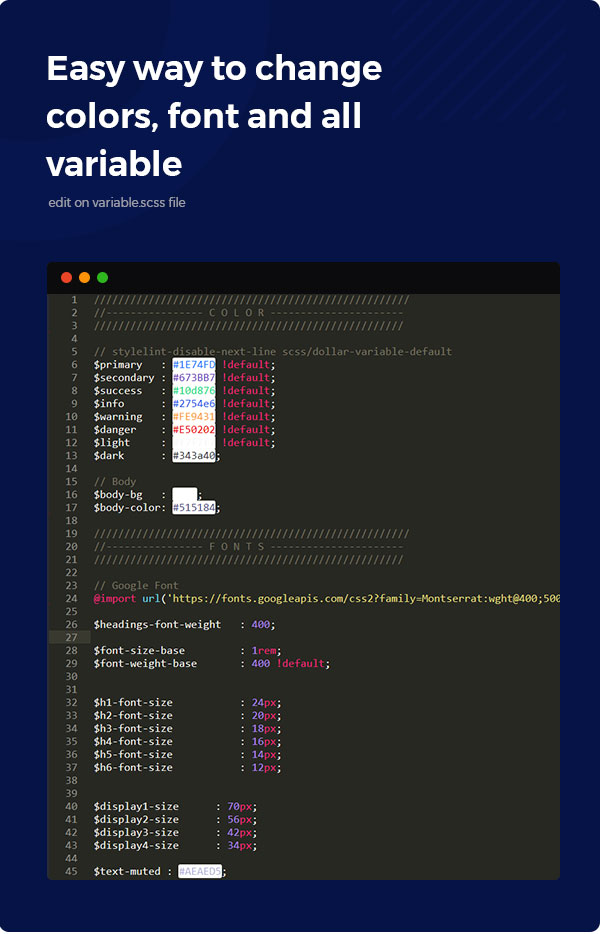Click the orange minimize dot in editor window

click(x=85, y=278)
